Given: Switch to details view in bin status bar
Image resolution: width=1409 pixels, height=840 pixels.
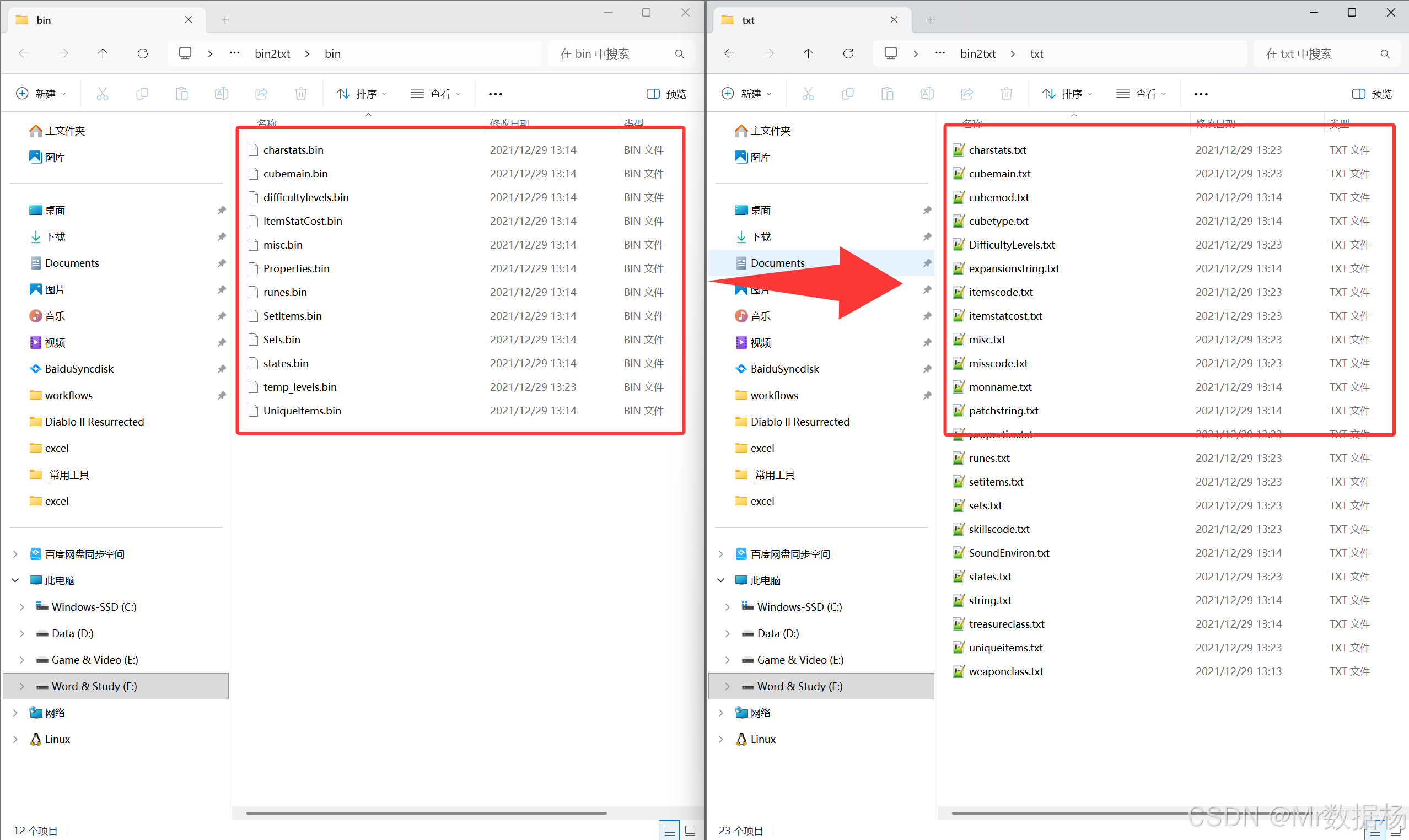Looking at the screenshot, I should pyautogui.click(x=670, y=831).
